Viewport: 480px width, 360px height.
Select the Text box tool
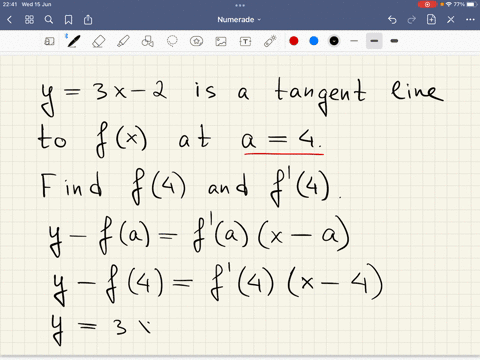point(245,41)
